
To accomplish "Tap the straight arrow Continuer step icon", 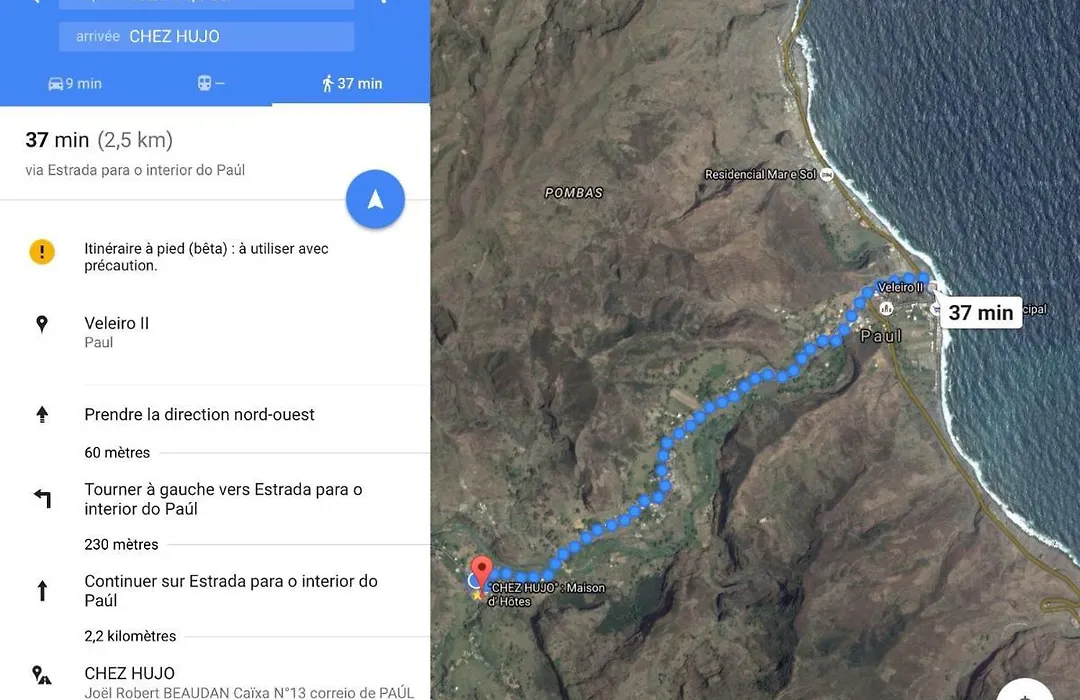I will [42, 590].
